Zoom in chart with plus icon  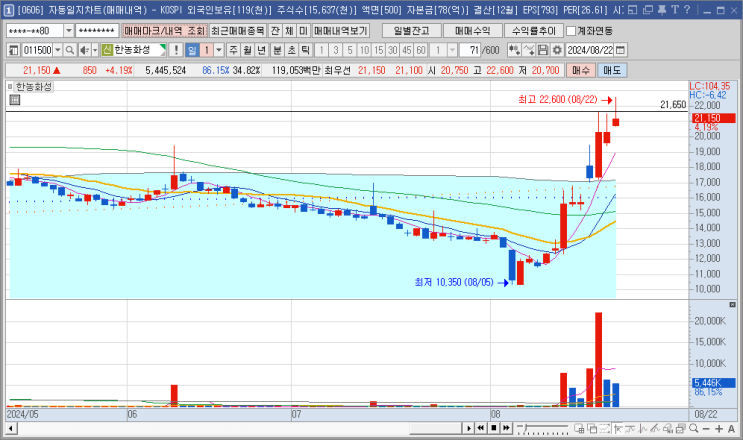pos(719,428)
